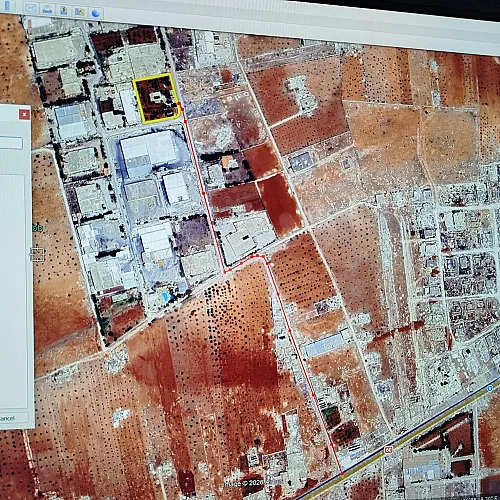Toggle the sidebar panel icon in toolbar
Viewport: 500px width, 500px height.
click(7, 6)
